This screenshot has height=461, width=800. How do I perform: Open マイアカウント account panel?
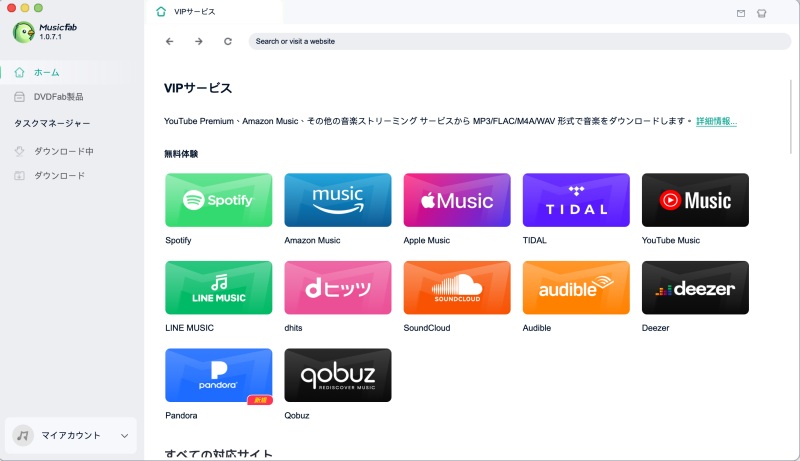click(71, 436)
